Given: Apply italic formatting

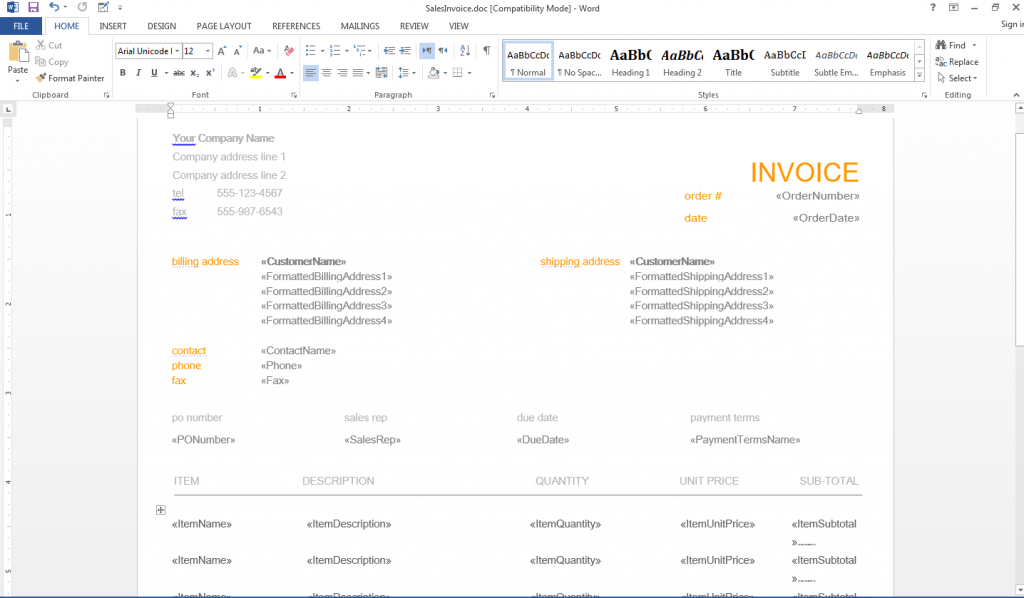Looking at the screenshot, I should click(x=138, y=71).
